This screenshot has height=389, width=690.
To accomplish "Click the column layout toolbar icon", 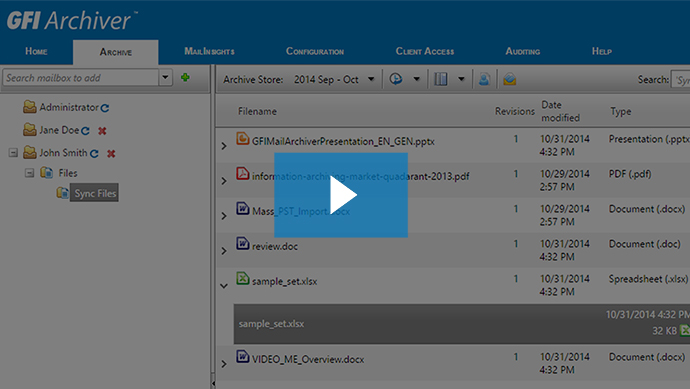I will [440, 79].
